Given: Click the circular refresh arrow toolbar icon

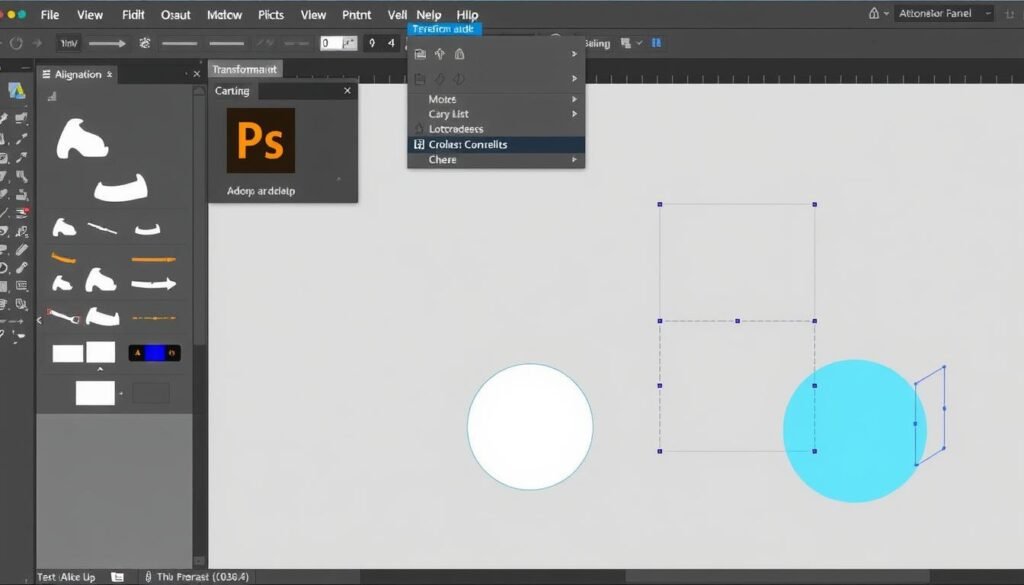Looking at the screenshot, I should click(16, 43).
